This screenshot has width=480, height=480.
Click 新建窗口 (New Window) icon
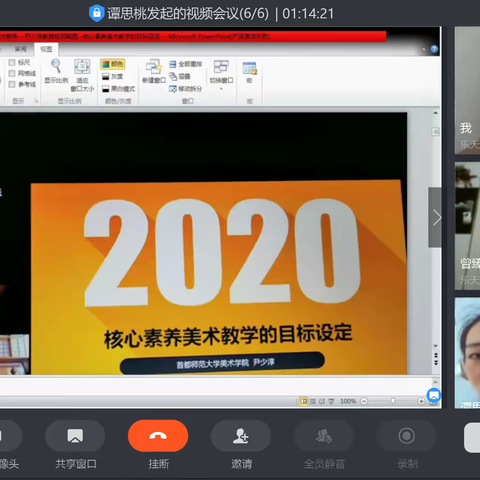(x=153, y=67)
